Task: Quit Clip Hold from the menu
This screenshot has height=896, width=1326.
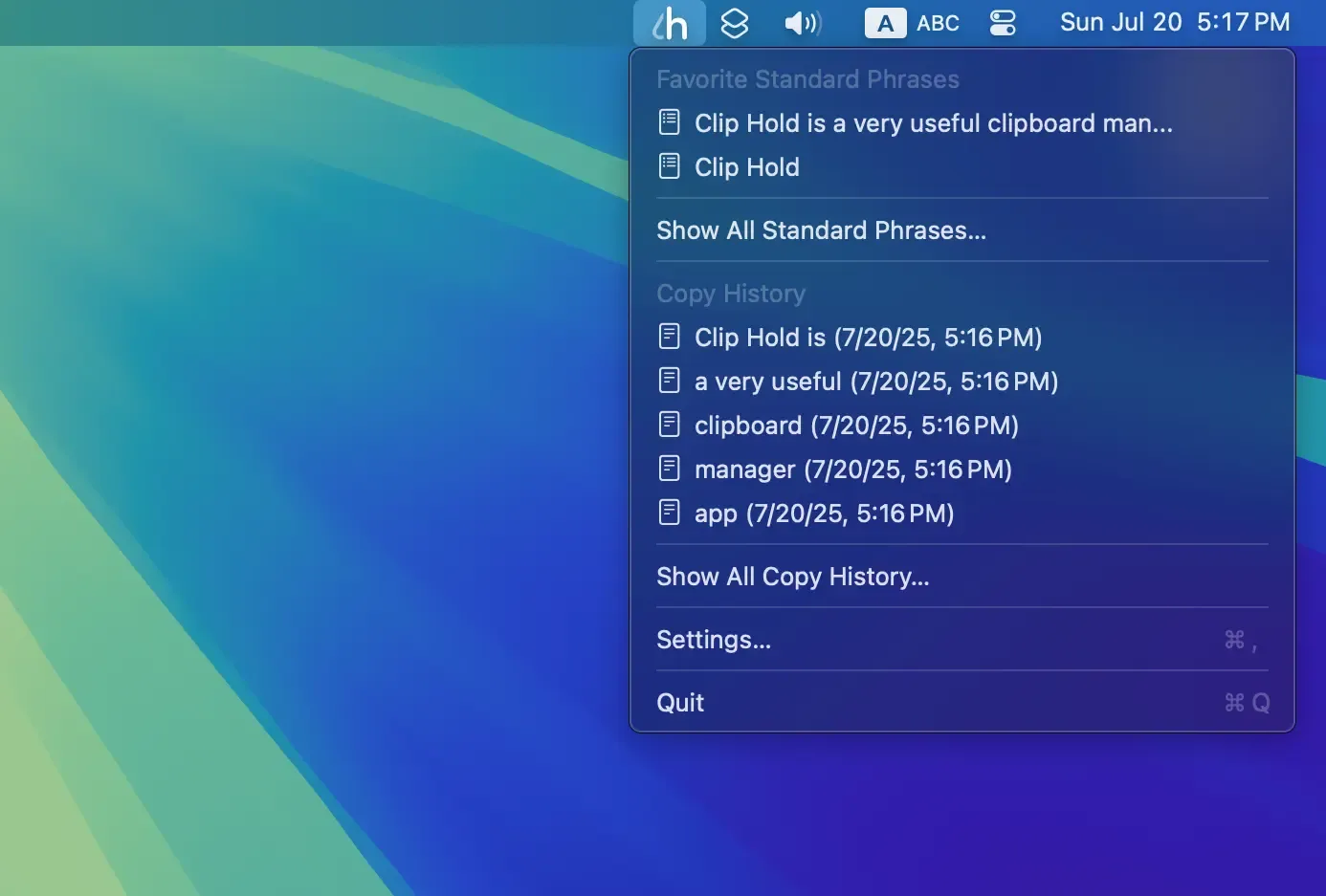Action: (x=962, y=703)
